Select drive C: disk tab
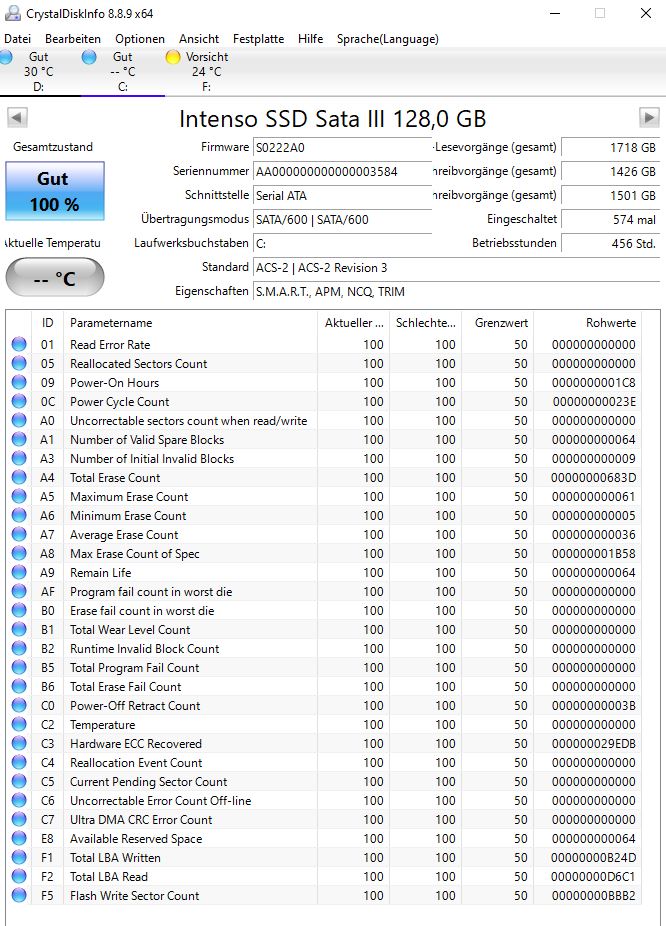The width and height of the screenshot is (666, 926). pyautogui.click(x=123, y=71)
